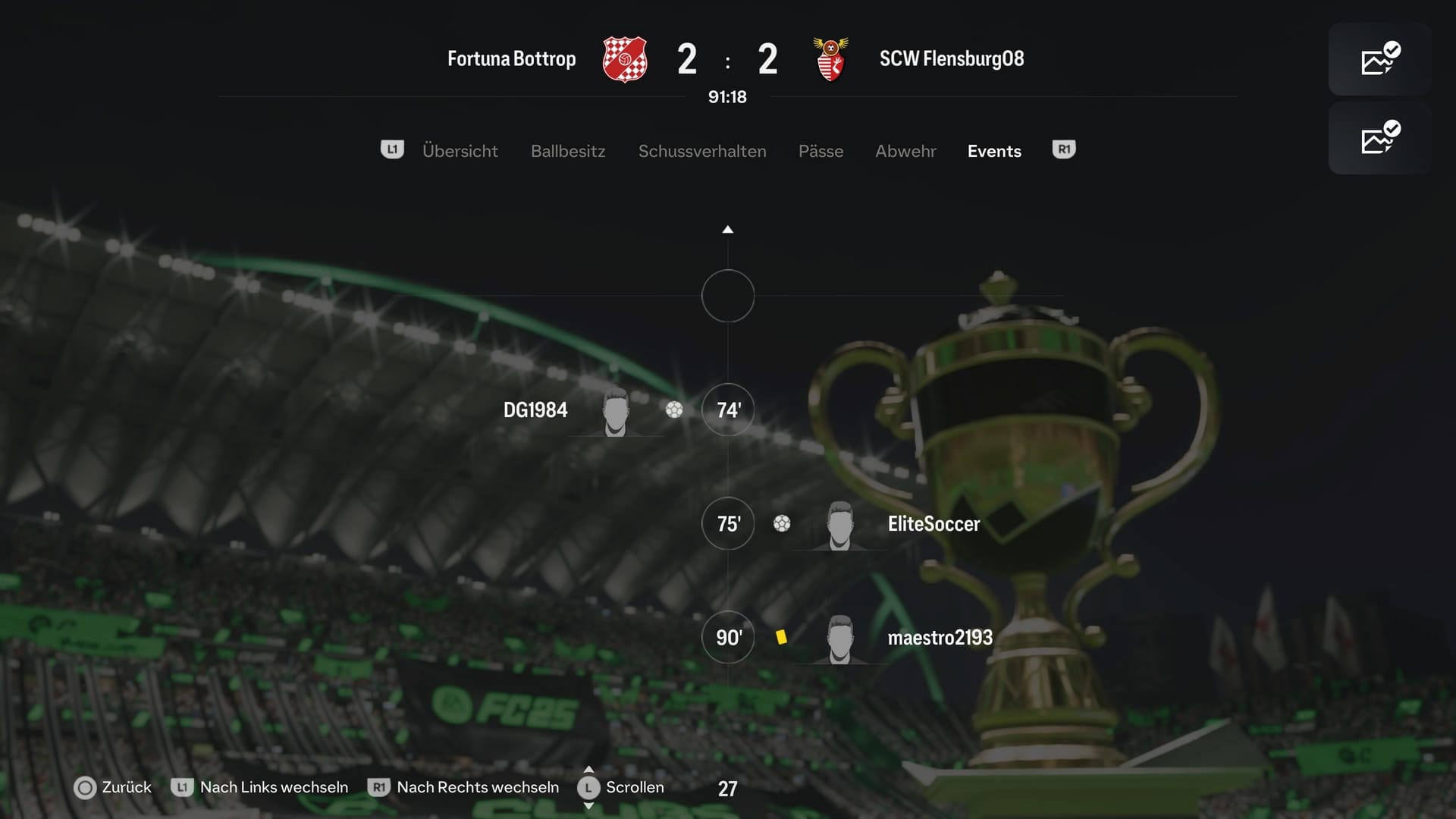Click Nach Links wechseln prompt
Screen dimensions: 1456x819
(x=259, y=787)
